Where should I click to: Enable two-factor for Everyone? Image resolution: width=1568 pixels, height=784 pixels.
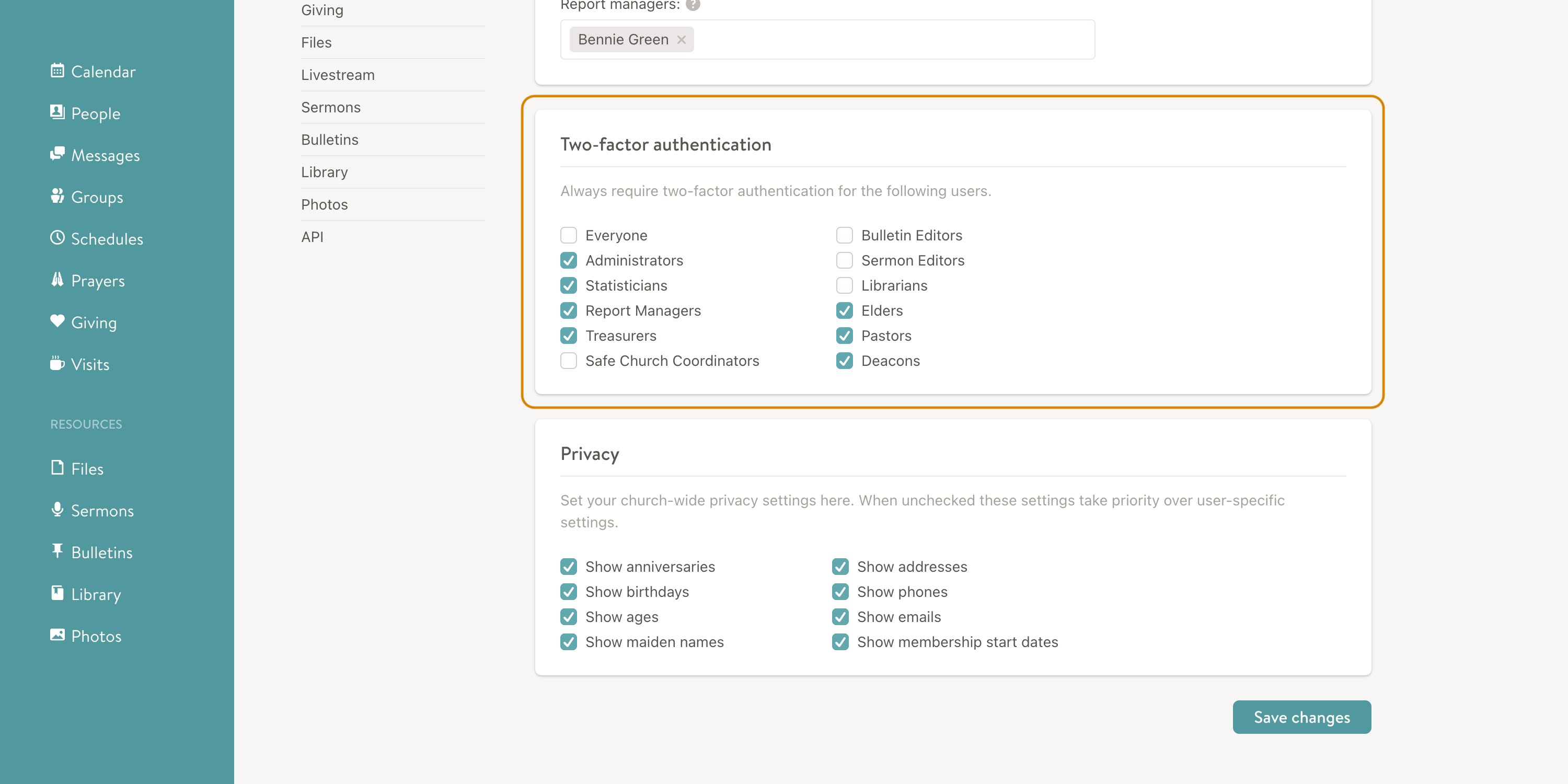(569, 235)
